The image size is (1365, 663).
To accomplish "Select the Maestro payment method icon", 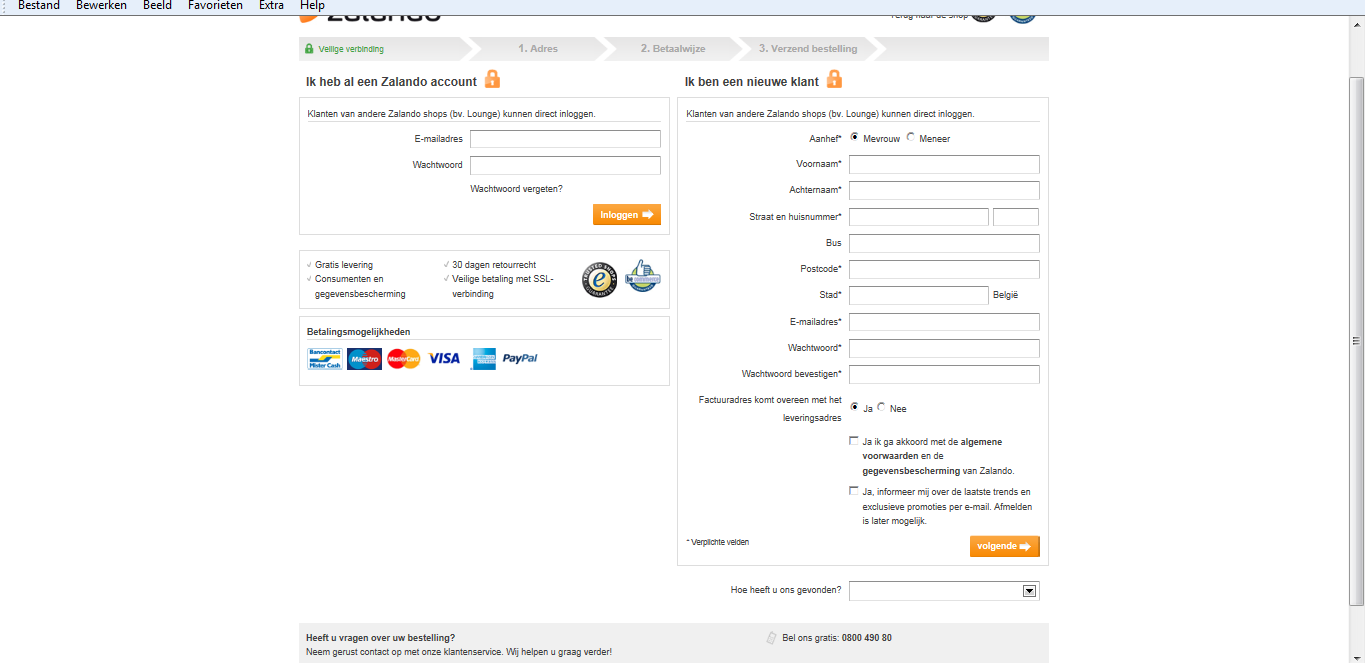I will point(364,358).
